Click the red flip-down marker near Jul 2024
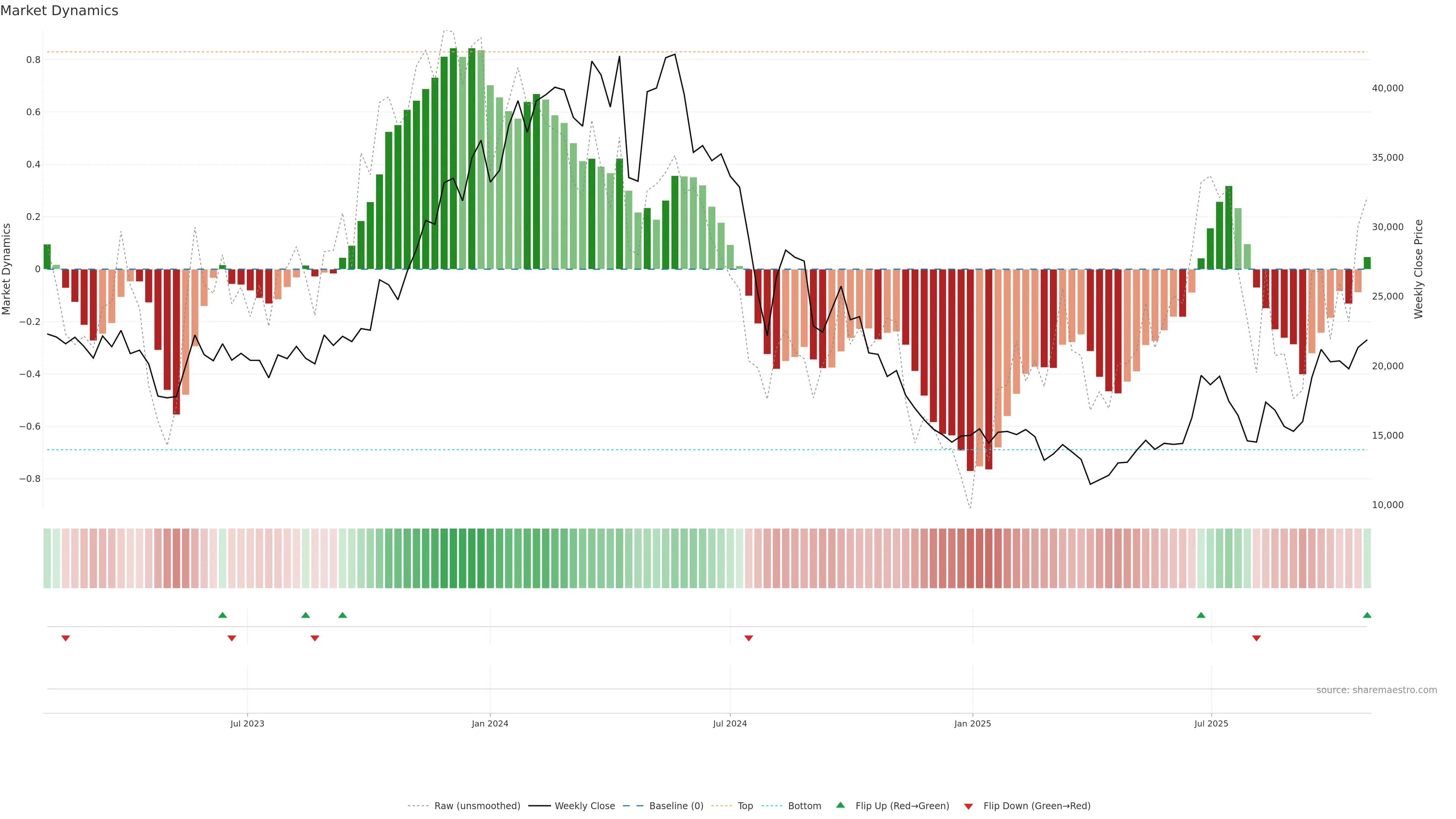Image resolution: width=1456 pixels, height=819 pixels. (x=748, y=638)
